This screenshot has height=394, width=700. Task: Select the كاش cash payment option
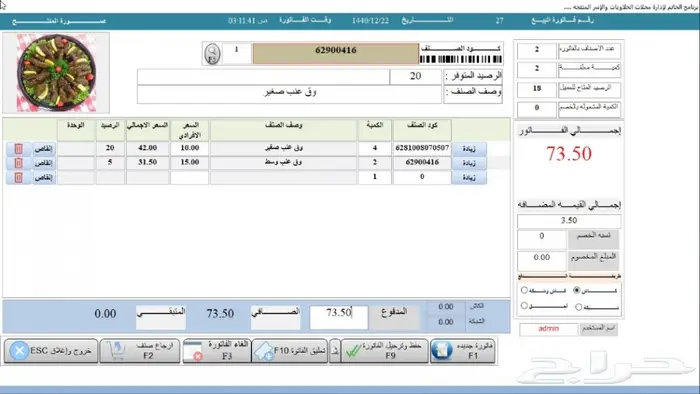click(577, 290)
